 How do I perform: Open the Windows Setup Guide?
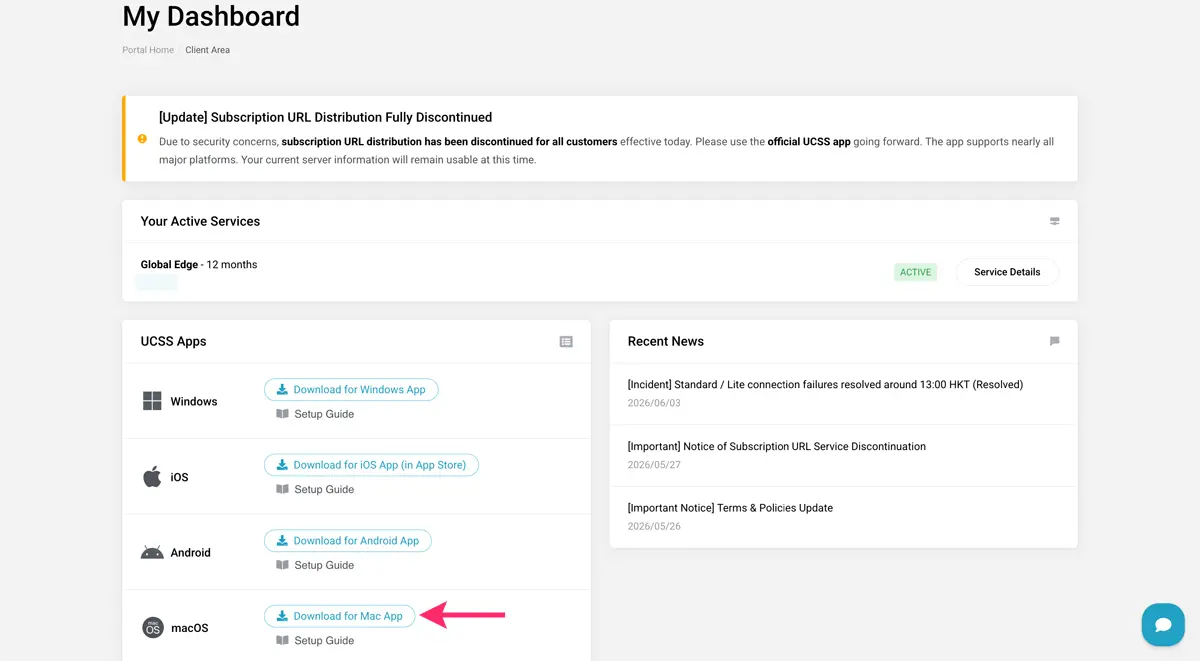(315, 414)
